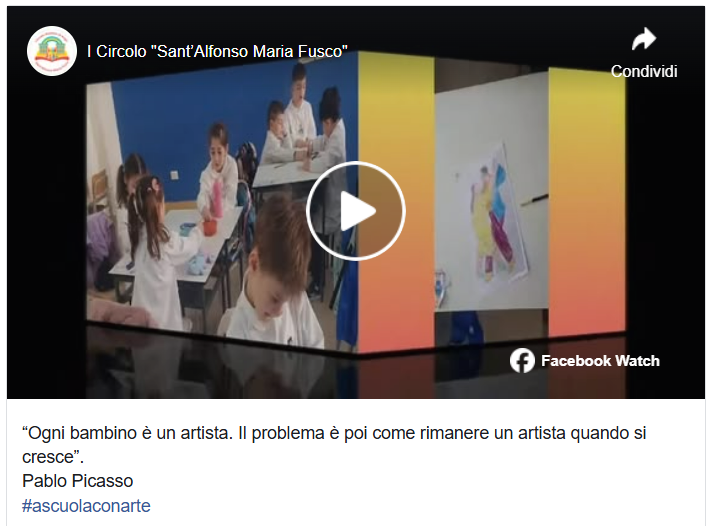Follow the #ascuolaconarte hashtag
This screenshot has width=713, height=526.
coord(86,506)
